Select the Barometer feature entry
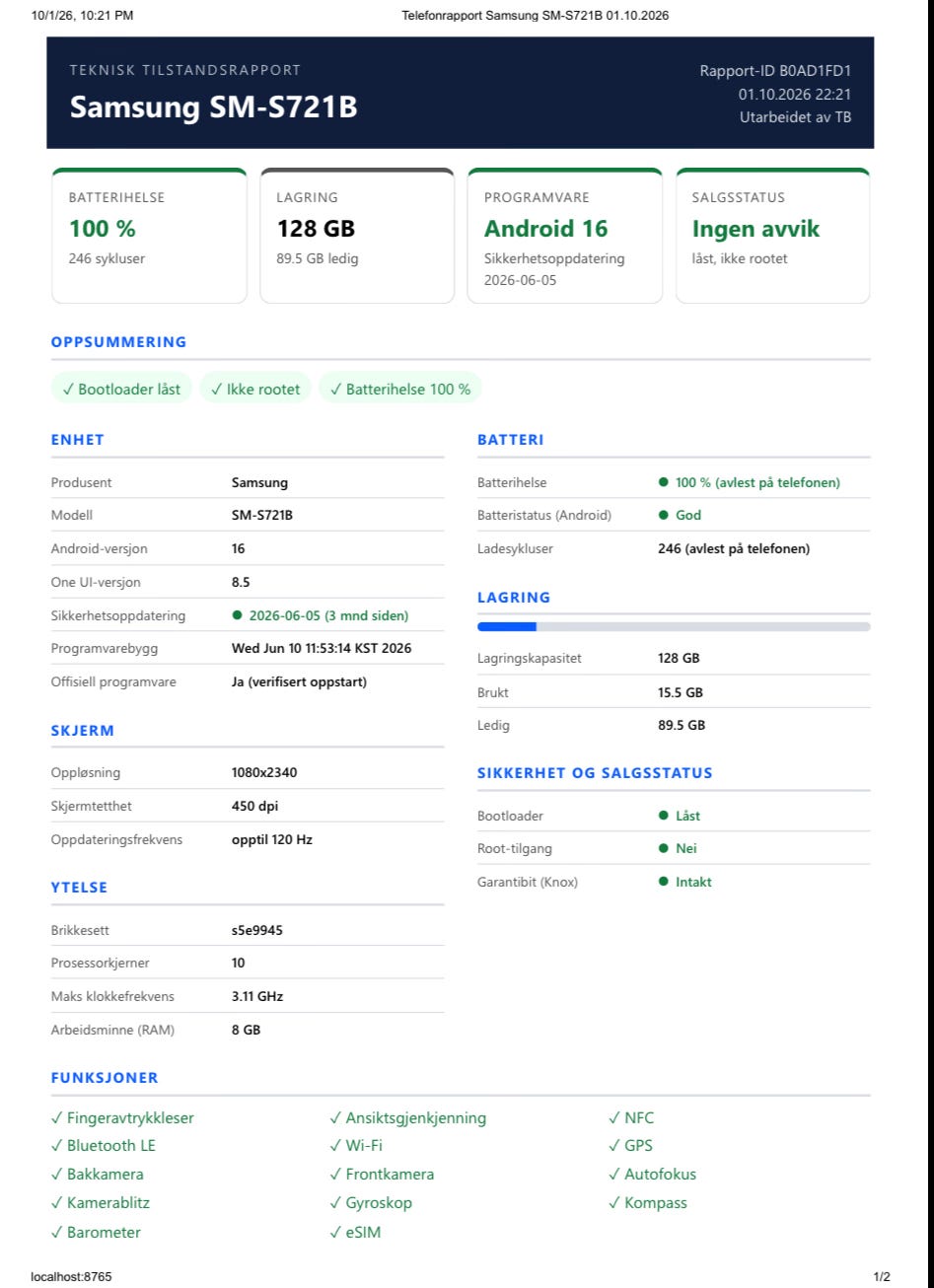 tap(96, 1232)
